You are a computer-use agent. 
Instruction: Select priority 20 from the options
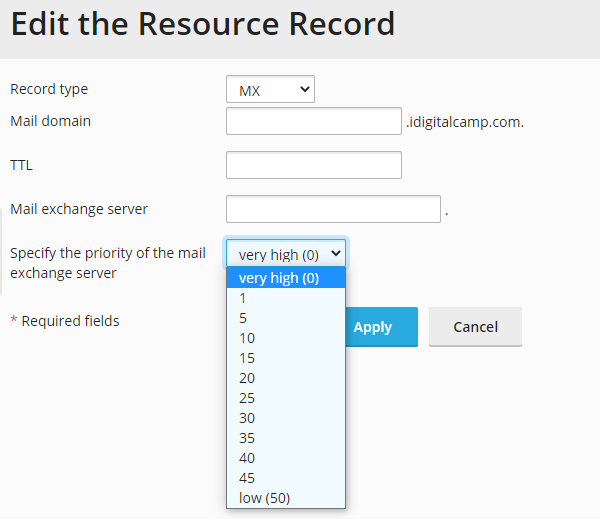(286, 378)
